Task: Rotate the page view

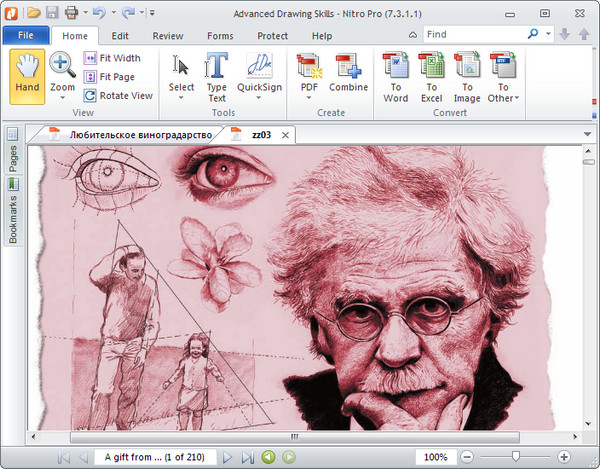Action: point(119,96)
